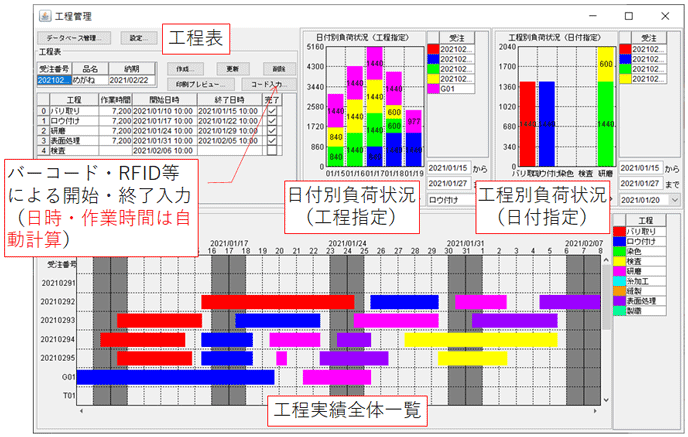
Task: Click blue swatch in 工程別負荷状況 order legend
Action: click(625, 59)
